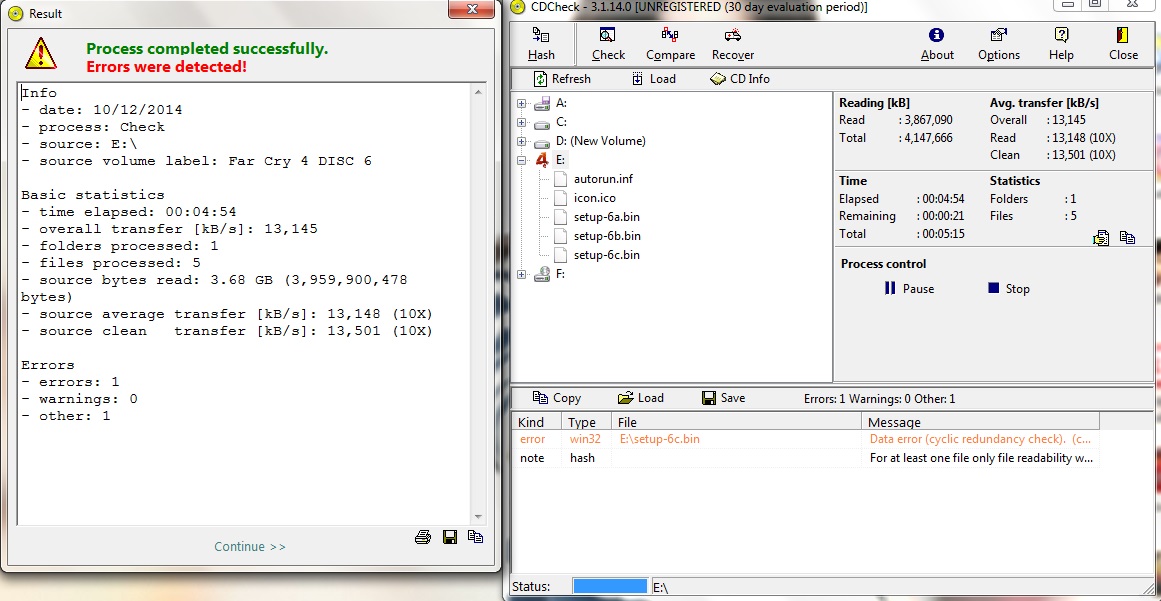Open the Options settings
Image resolution: width=1161 pixels, height=601 pixels.
click(x=998, y=44)
